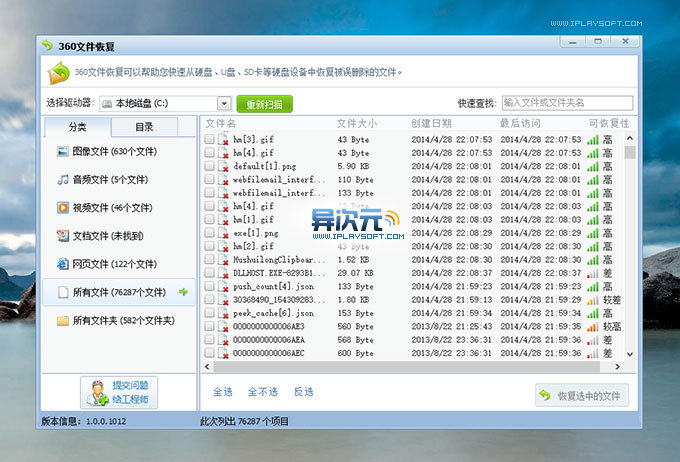Screen dimensions: 680x462
Task: Click the file icon of push_count[4].json
Action: pos(223,286)
